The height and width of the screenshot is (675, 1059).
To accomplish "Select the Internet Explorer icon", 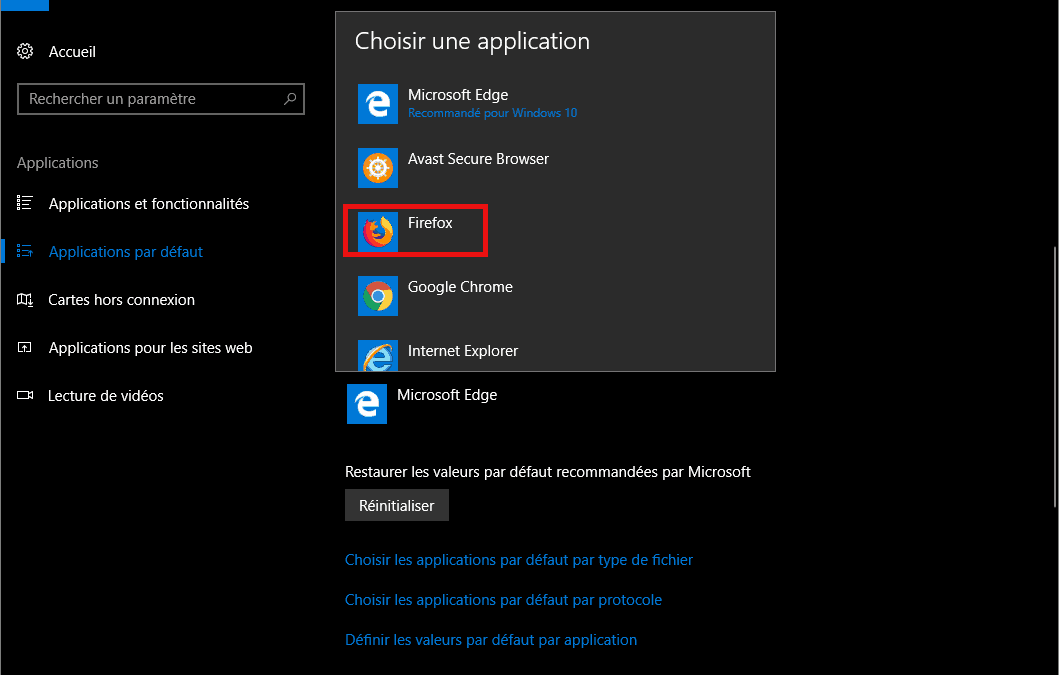I will [377, 357].
